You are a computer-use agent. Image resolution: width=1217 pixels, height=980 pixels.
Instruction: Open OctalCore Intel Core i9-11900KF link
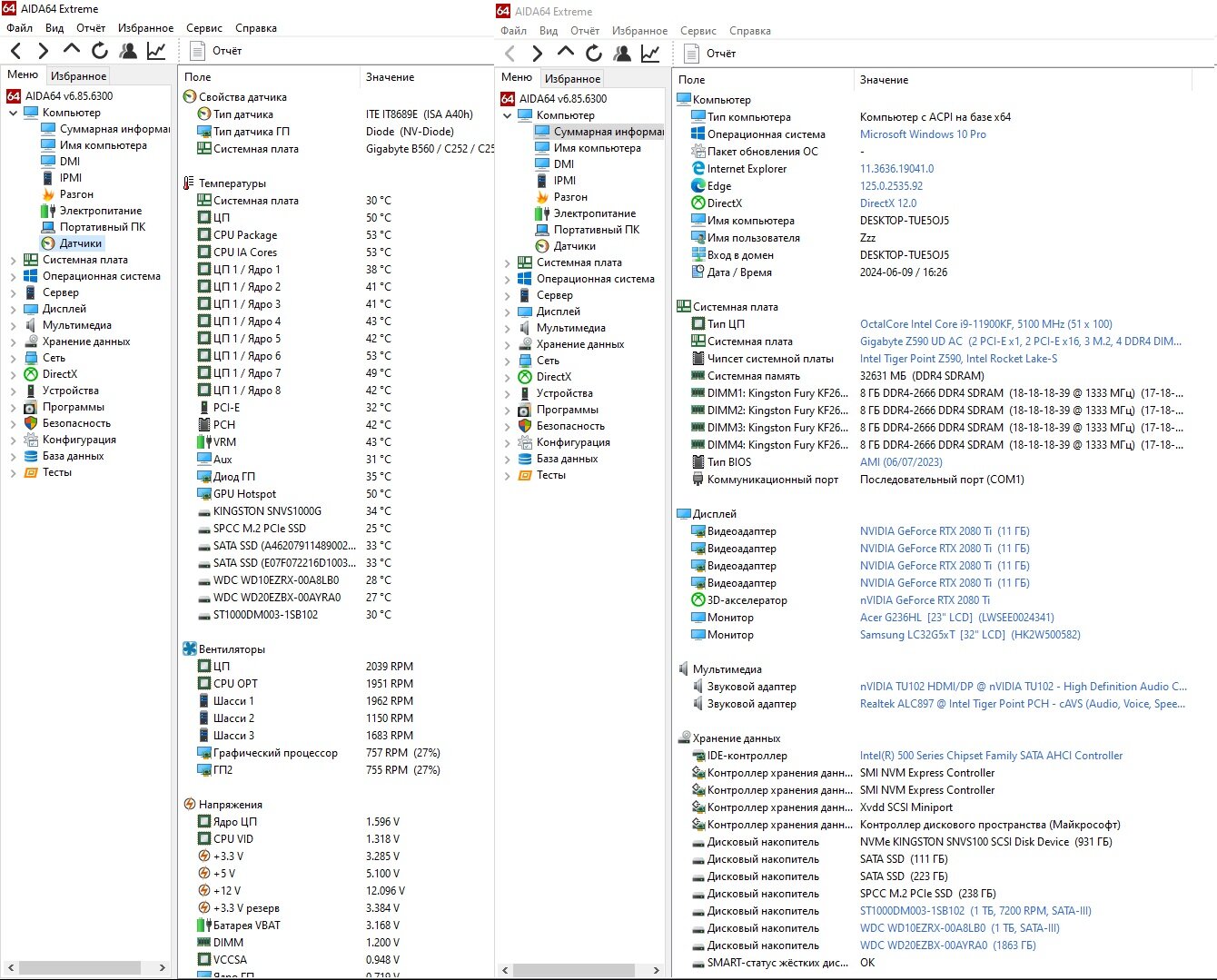point(986,324)
